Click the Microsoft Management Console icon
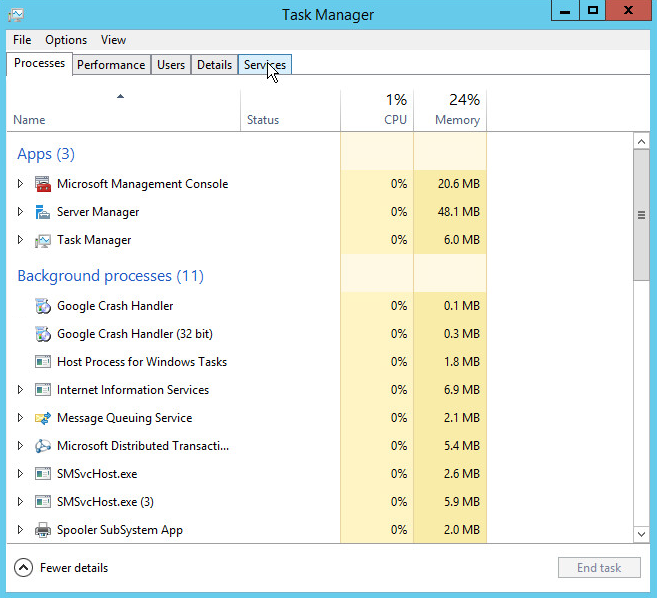The image size is (657, 598). (x=42, y=184)
